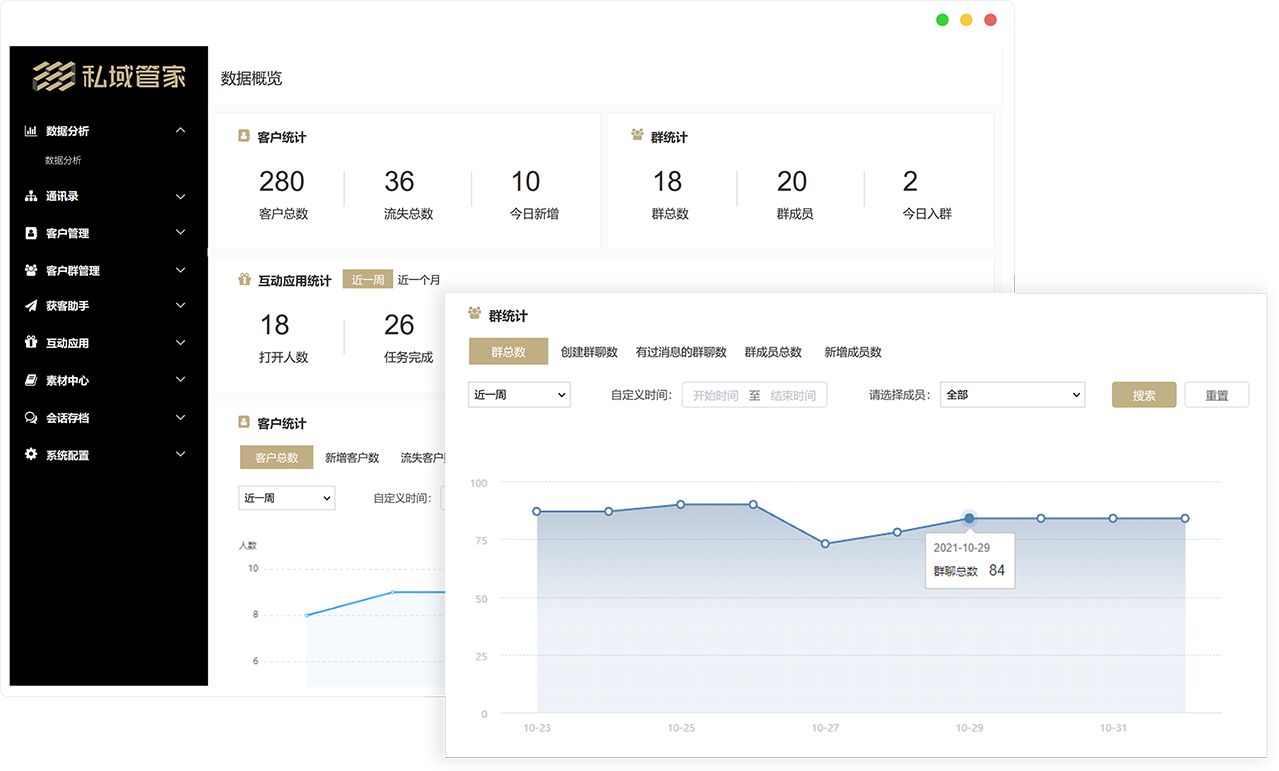The width and height of the screenshot is (1279, 771).
Task: Click the 打开人数 value 18
Action: [x=275, y=325]
